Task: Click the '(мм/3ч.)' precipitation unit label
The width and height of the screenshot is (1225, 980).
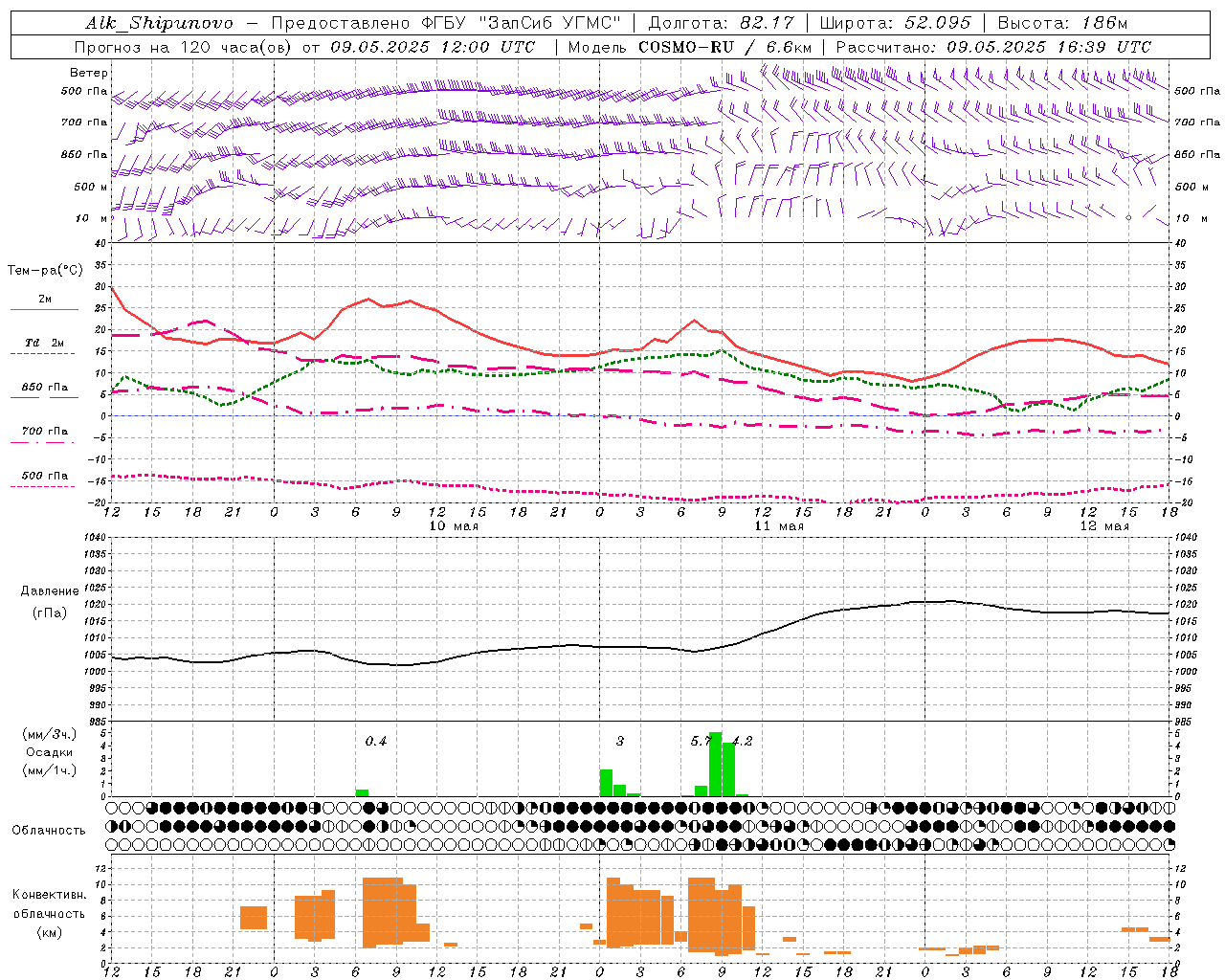Action: [x=50, y=734]
